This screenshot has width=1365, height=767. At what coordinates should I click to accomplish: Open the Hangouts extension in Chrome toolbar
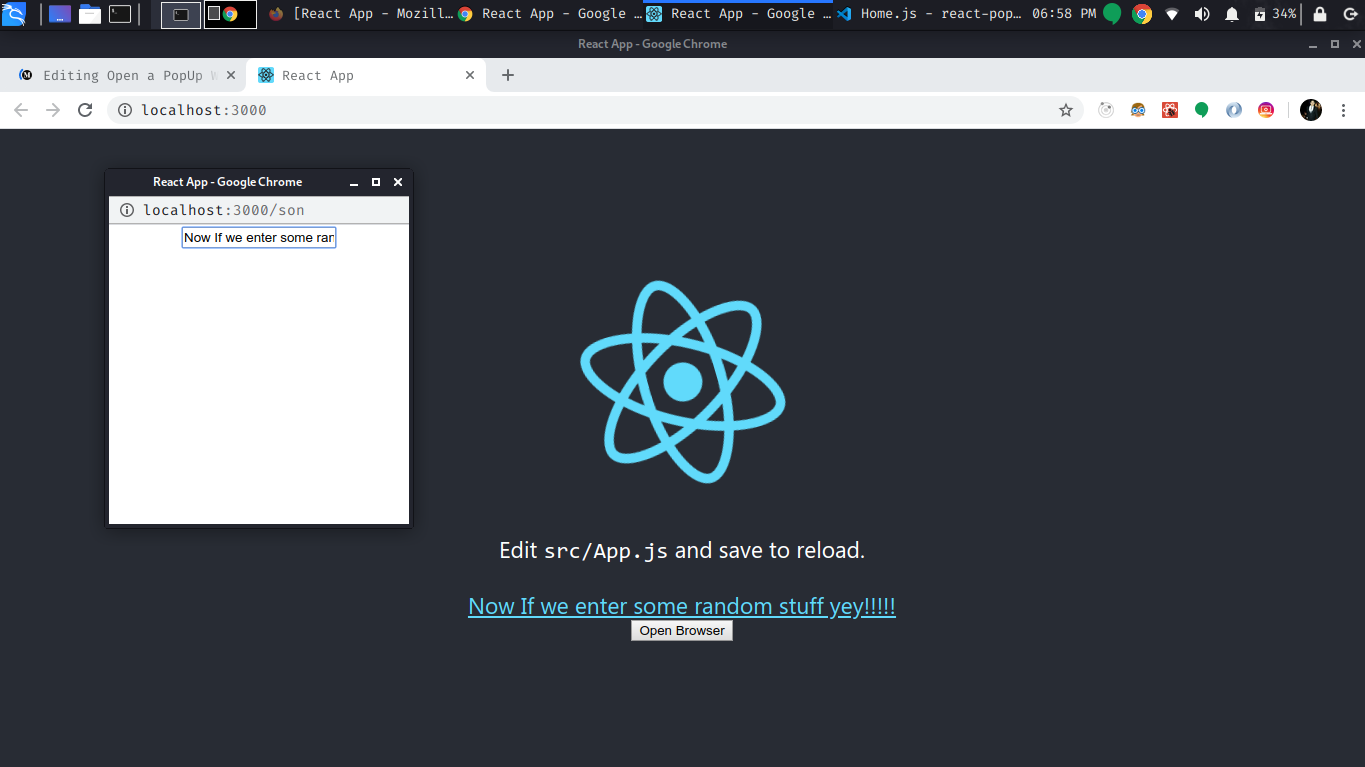pos(1202,110)
